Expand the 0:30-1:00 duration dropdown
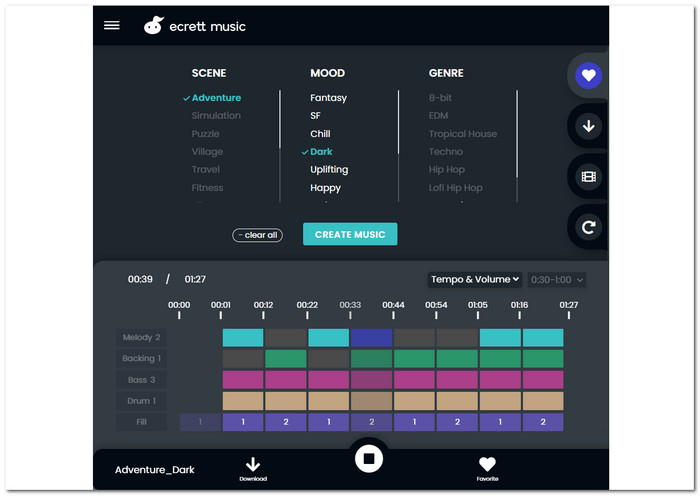Screen dimensions: 700x496 point(556,280)
